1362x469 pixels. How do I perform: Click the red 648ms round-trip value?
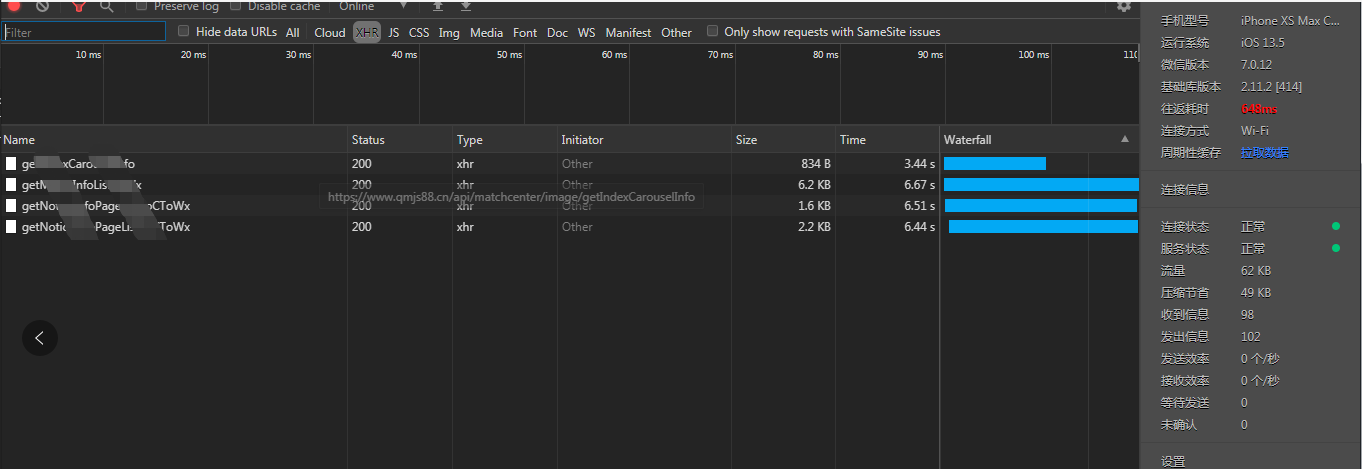coord(1259,108)
